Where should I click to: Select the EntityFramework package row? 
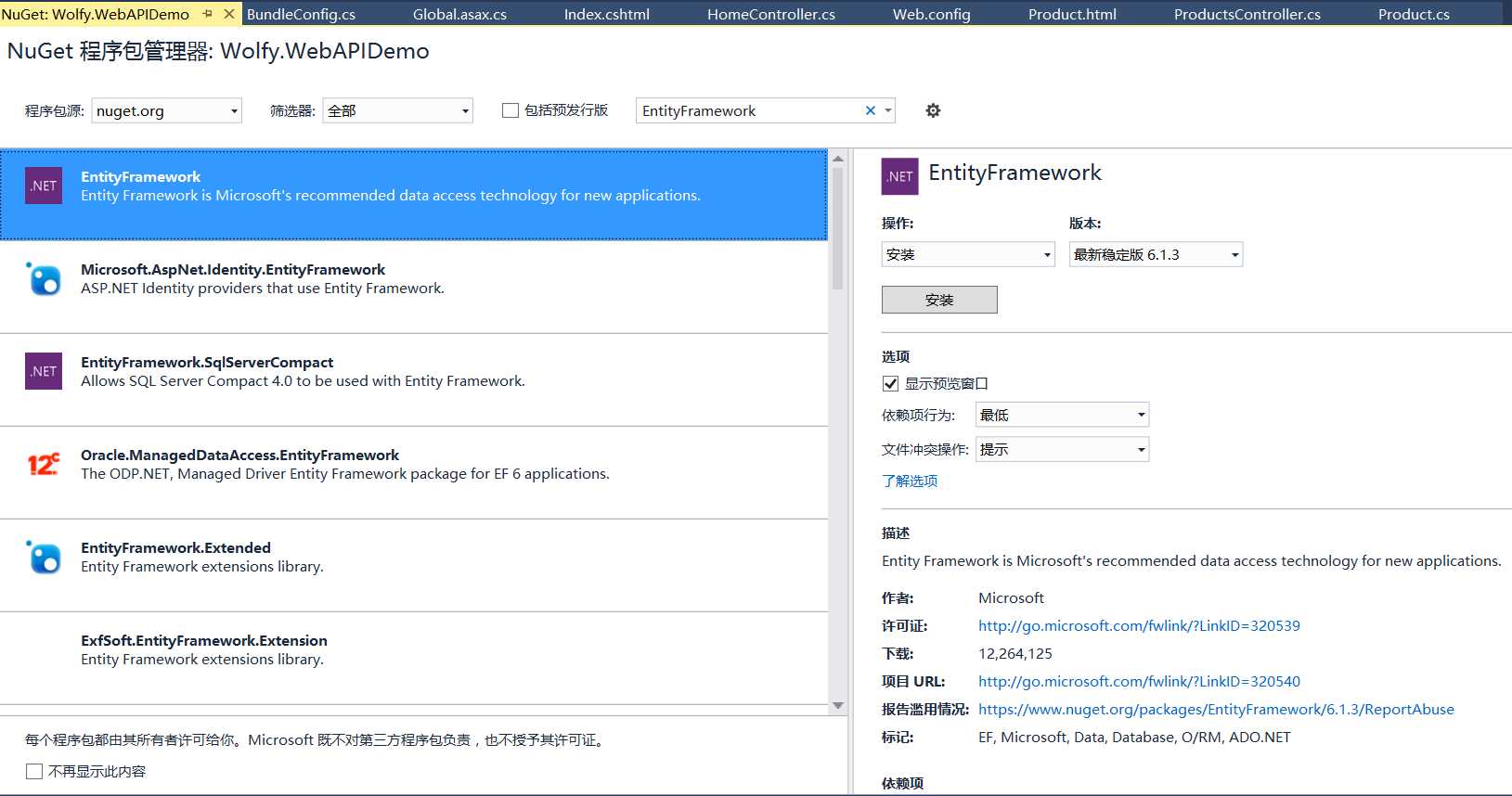pos(414,195)
